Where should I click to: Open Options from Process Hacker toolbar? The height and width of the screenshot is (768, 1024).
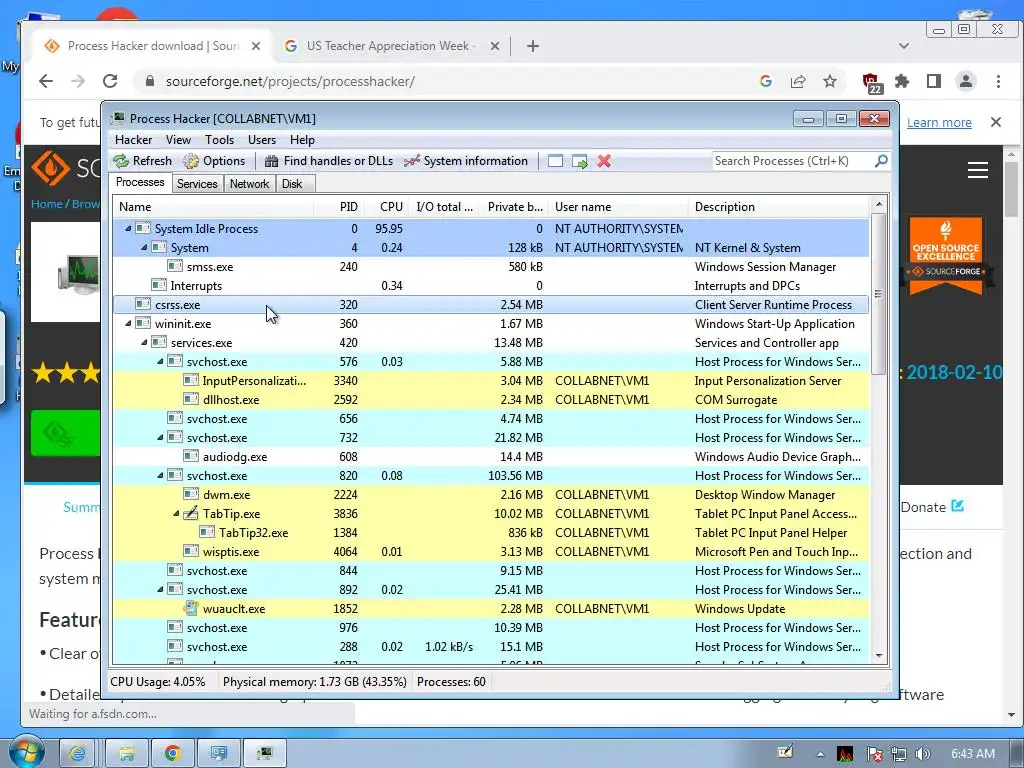click(x=214, y=161)
